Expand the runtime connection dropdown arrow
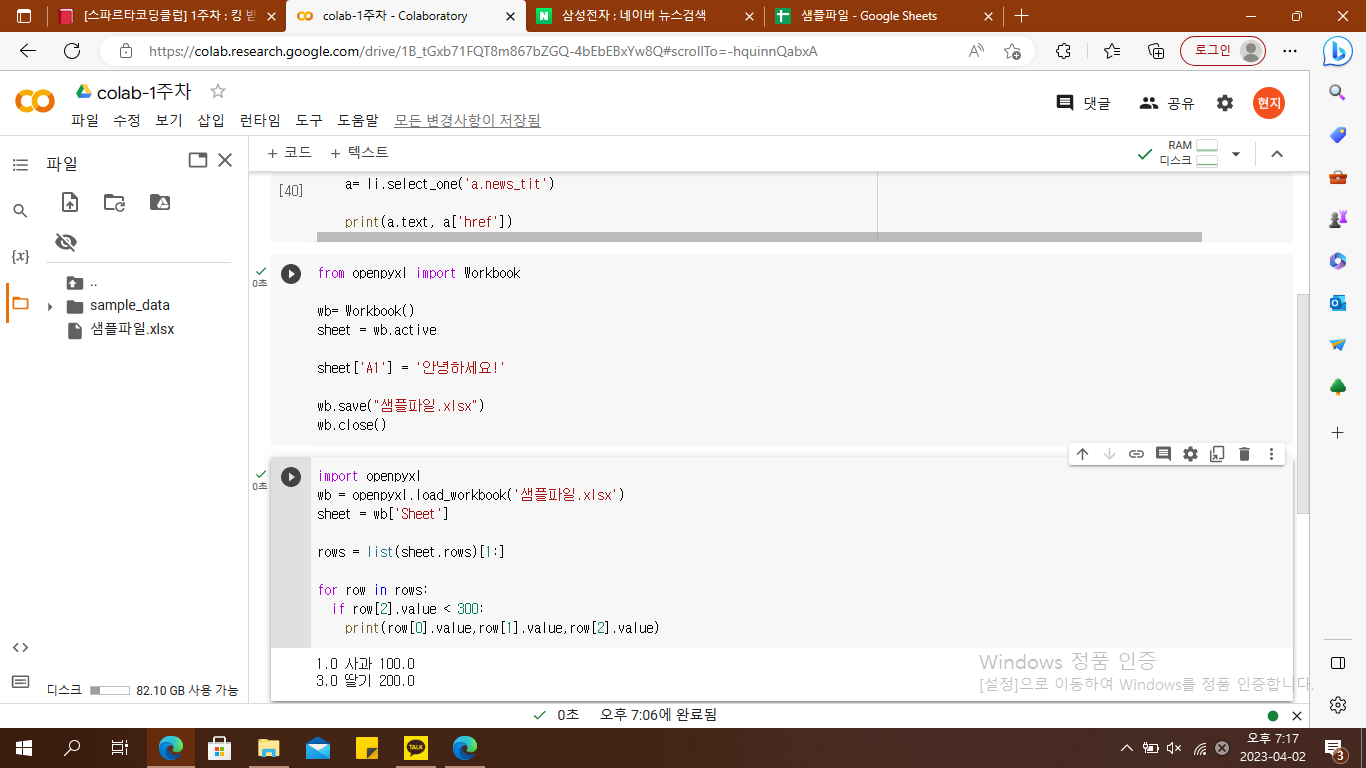This screenshot has height=768, width=1366. (x=1236, y=154)
